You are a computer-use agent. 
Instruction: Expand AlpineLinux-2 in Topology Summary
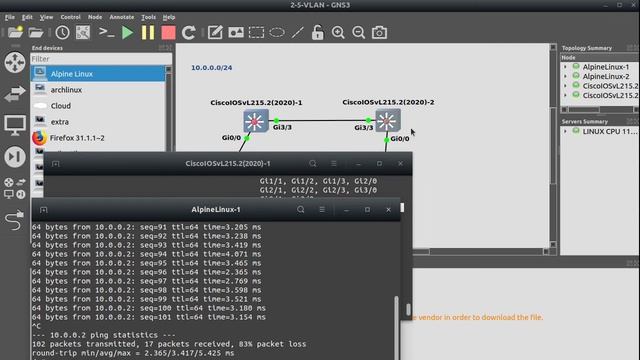(x=565, y=76)
